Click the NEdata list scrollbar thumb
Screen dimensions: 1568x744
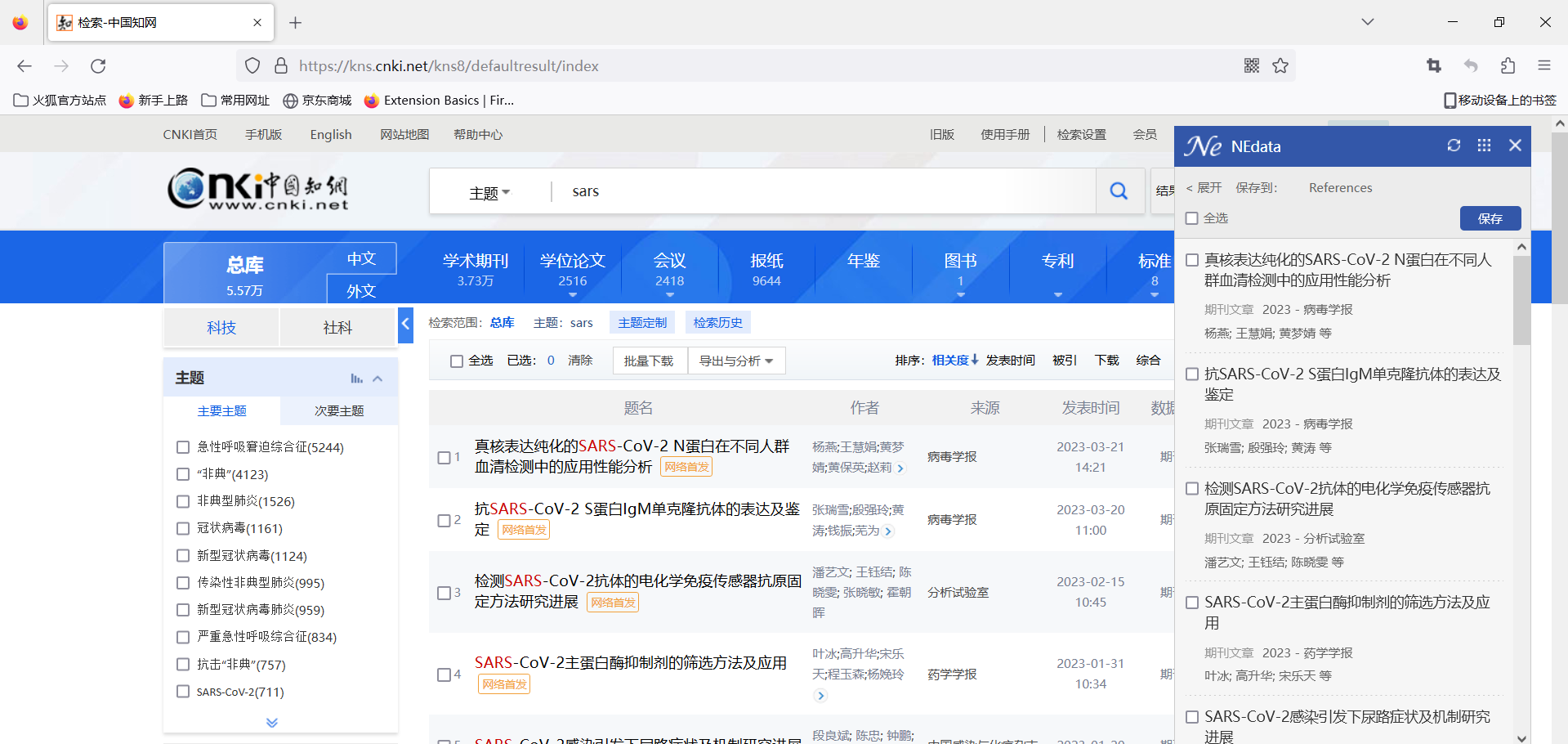pyautogui.click(x=1521, y=300)
